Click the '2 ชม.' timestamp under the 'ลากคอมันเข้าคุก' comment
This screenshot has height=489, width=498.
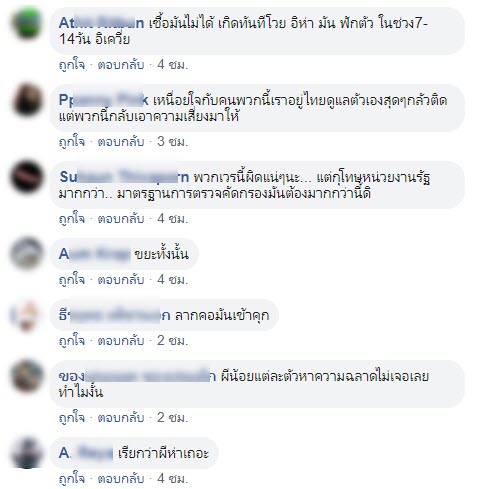point(172,341)
